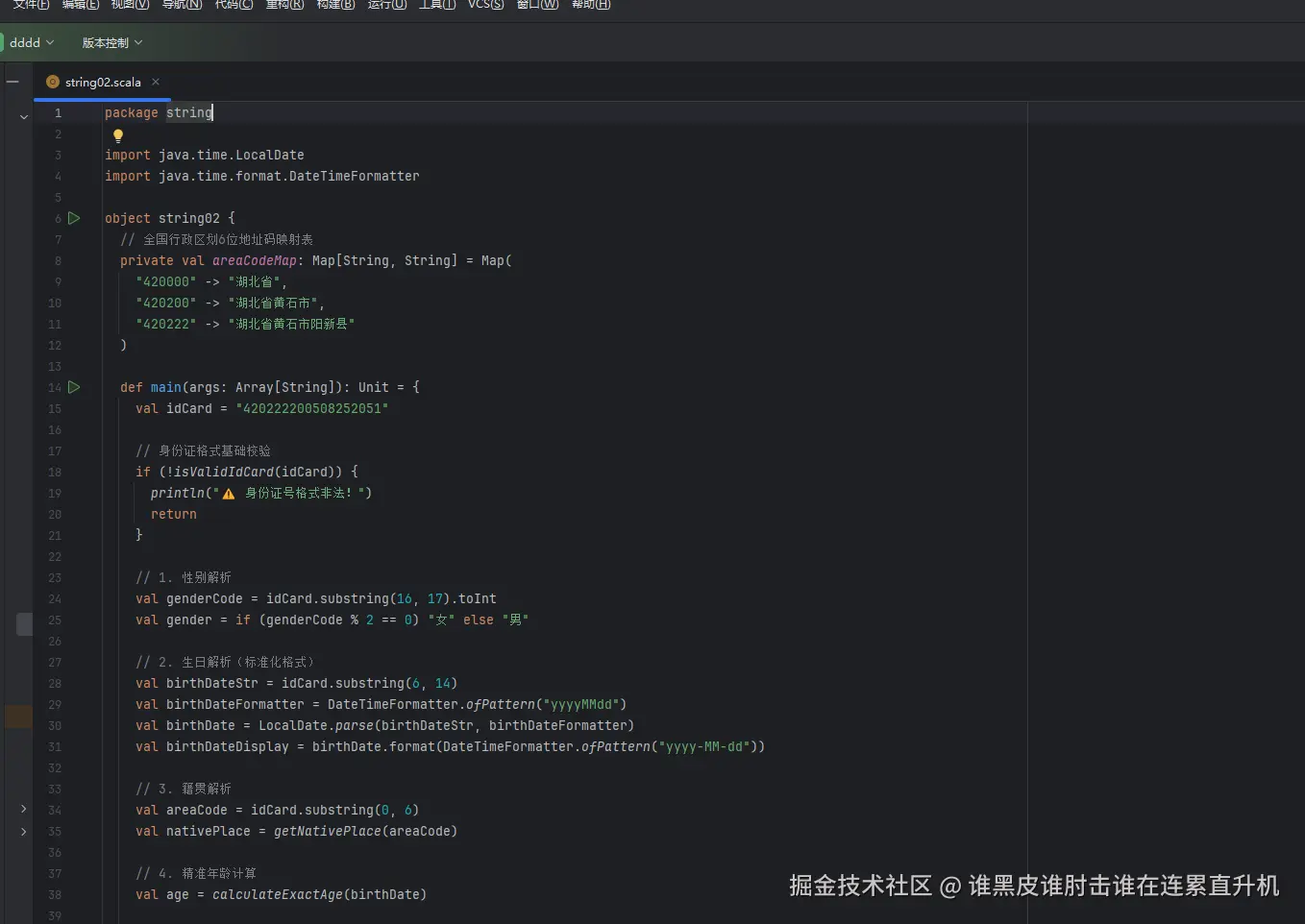Click line number 26 in gutter
Screen dimensions: 1305x924
tap(55, 641)
